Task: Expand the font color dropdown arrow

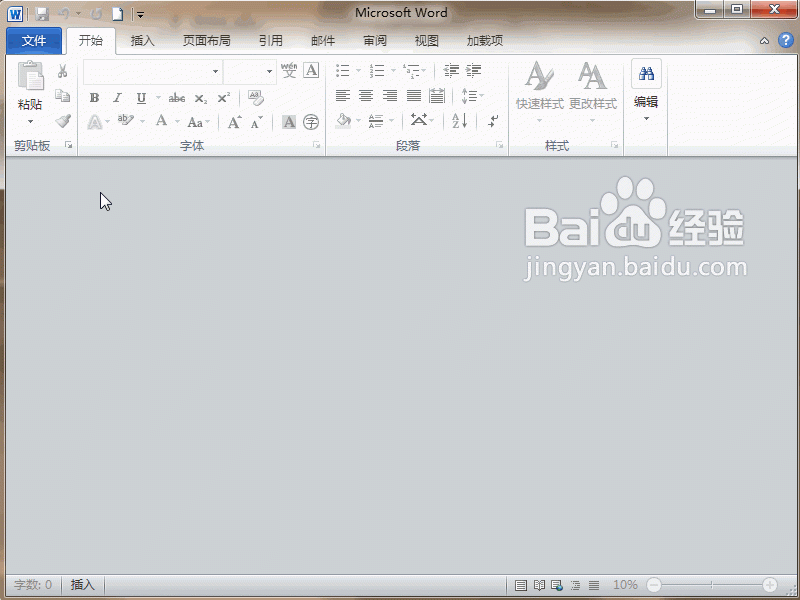Action: pyautogui.click(x=176, y=120)
